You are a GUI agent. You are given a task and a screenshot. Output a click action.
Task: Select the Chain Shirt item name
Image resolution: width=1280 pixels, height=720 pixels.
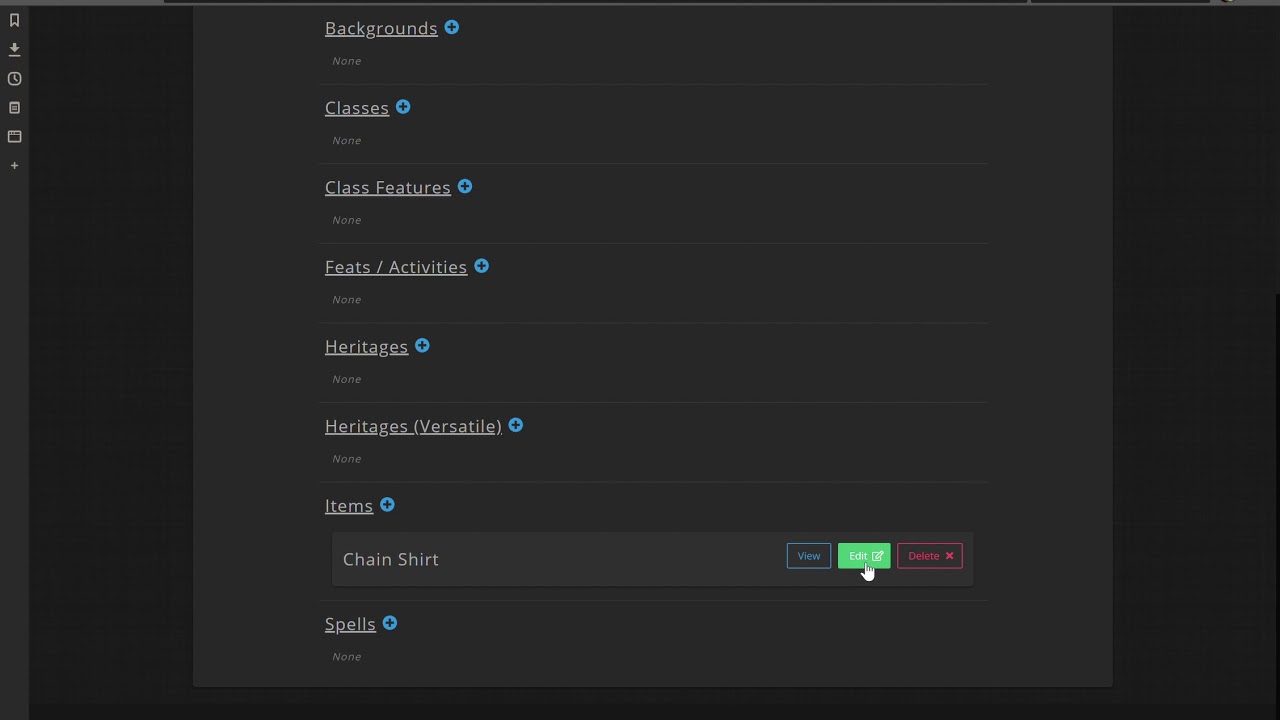pyautogui.click(x=391, y=559)
